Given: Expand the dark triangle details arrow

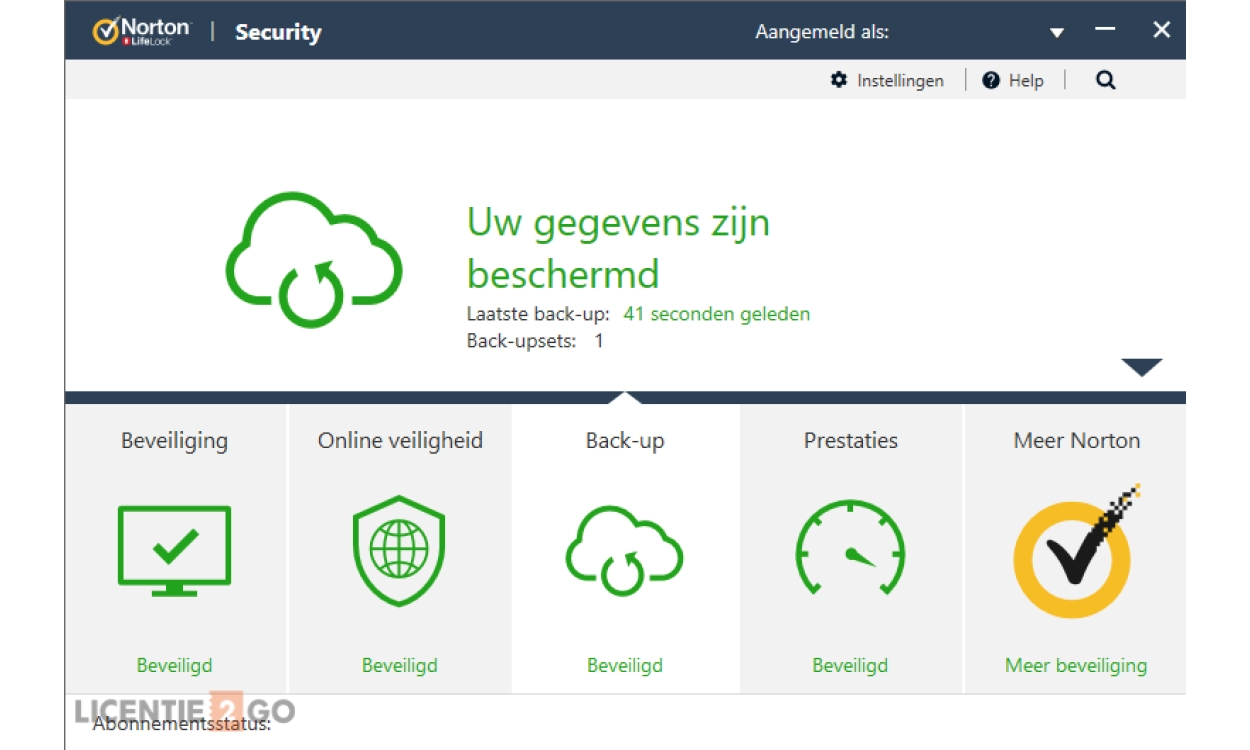Looking at the screenshot, I should [x=1141, y=367].
